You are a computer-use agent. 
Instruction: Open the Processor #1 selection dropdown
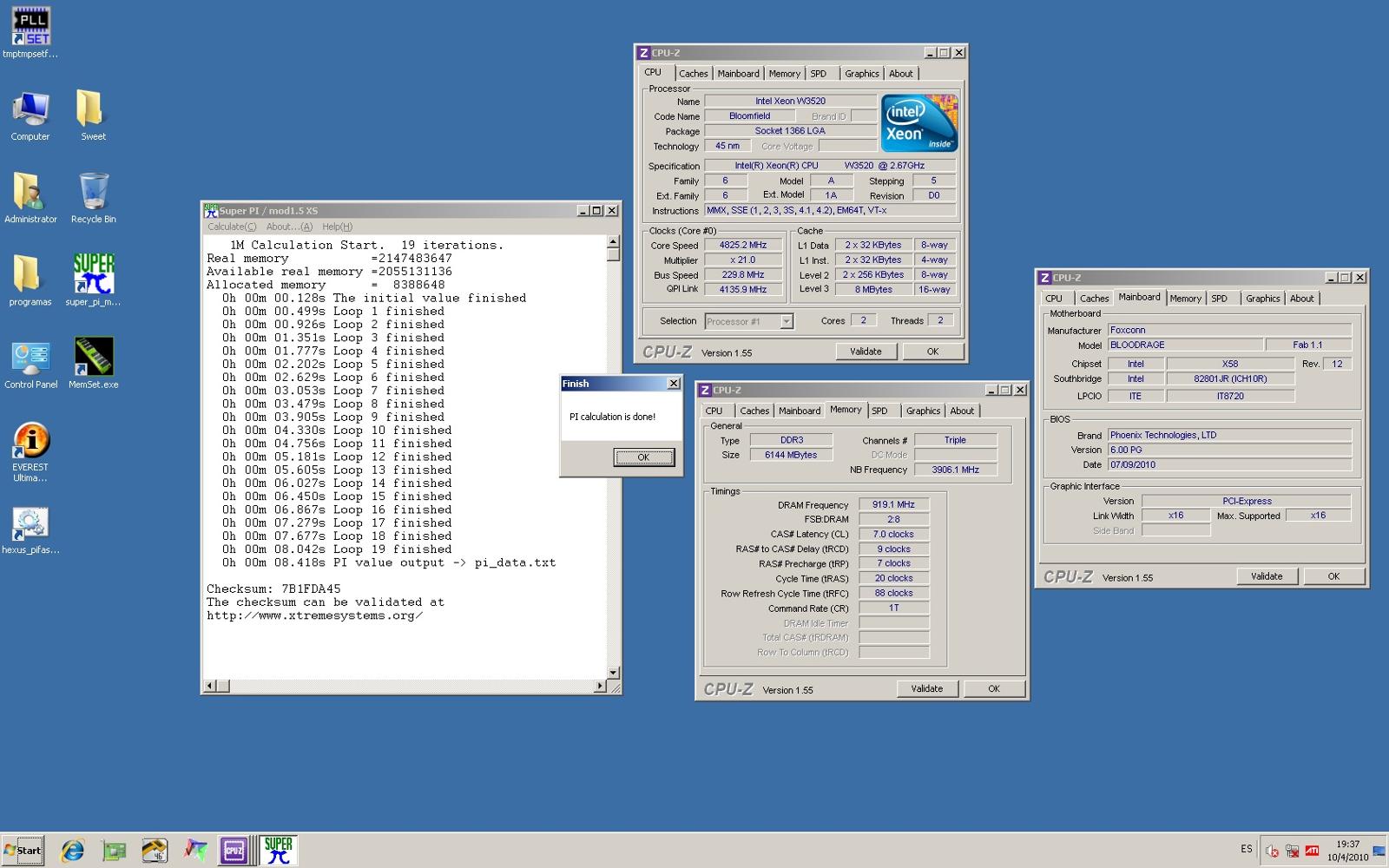[749, 322]
